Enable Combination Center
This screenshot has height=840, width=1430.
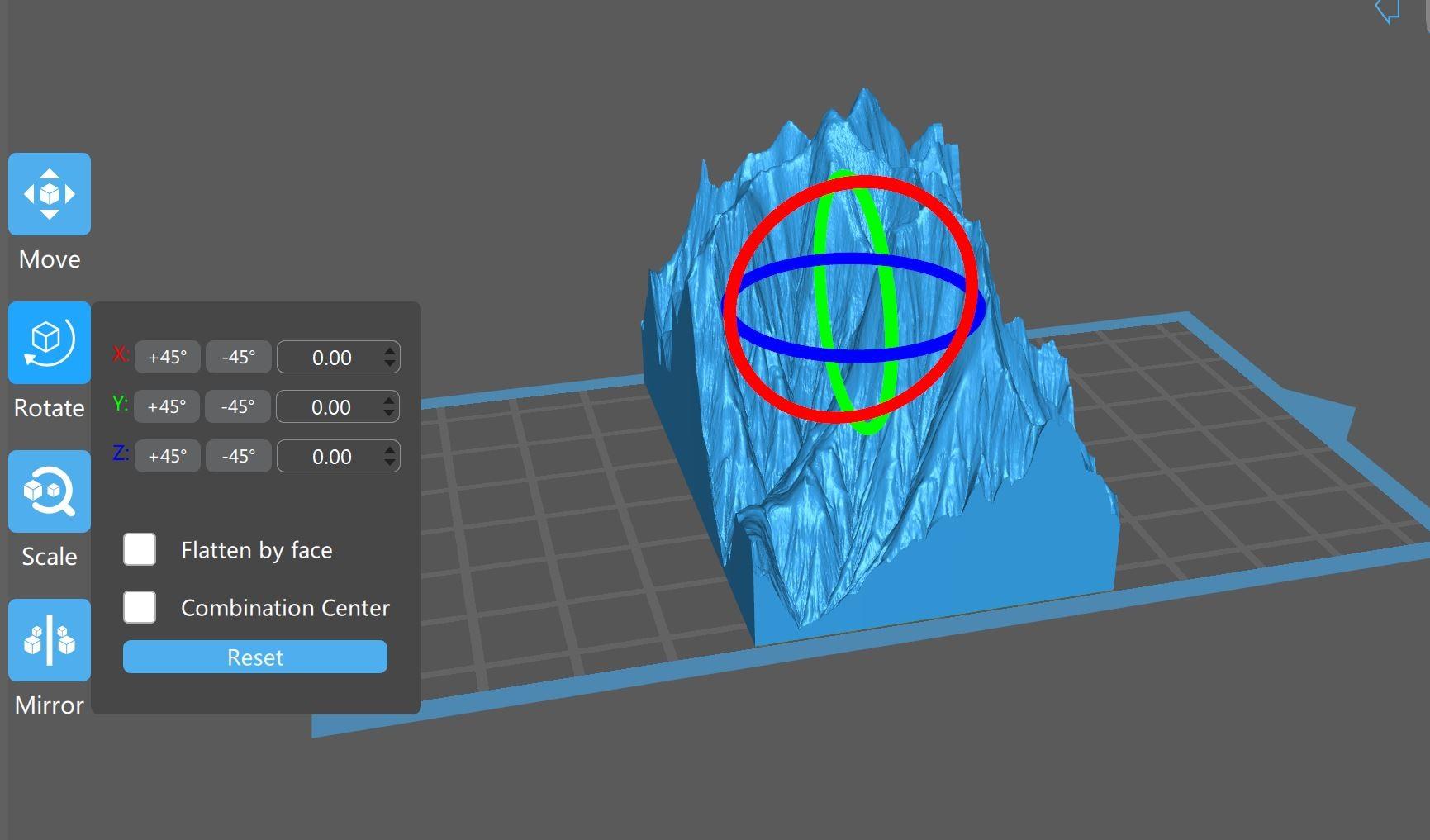(x=140, y=606)
